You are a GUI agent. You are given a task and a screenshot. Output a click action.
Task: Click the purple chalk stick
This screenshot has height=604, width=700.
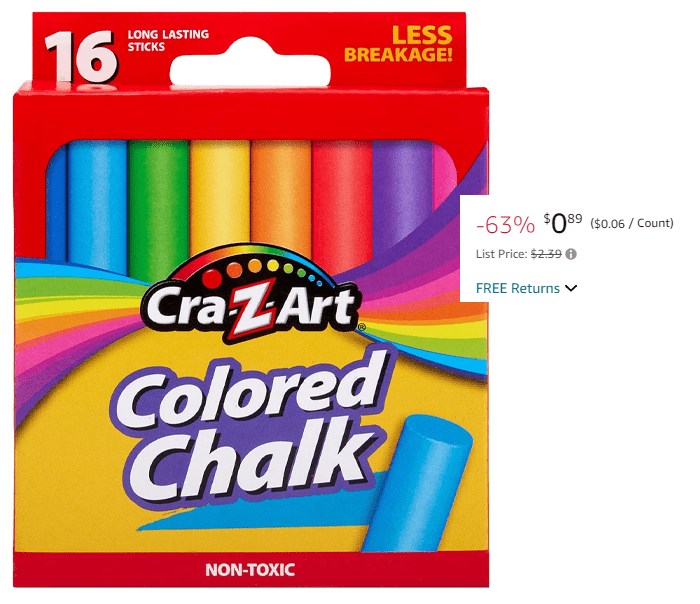403,194
